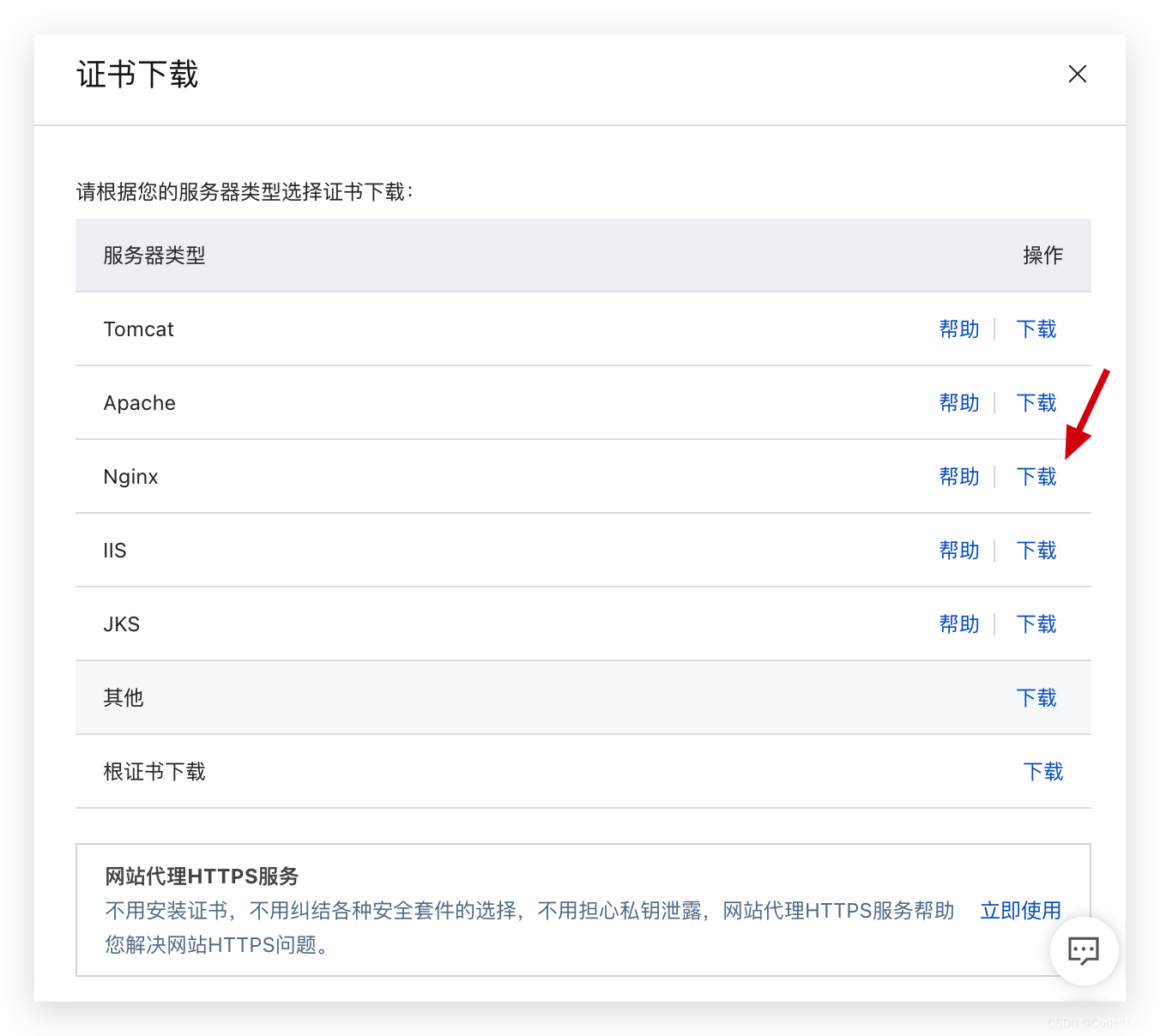Open 帮助 for Tomcat
The image size is (1160, 1036).
pyautogui.click(x=959, y=329)
